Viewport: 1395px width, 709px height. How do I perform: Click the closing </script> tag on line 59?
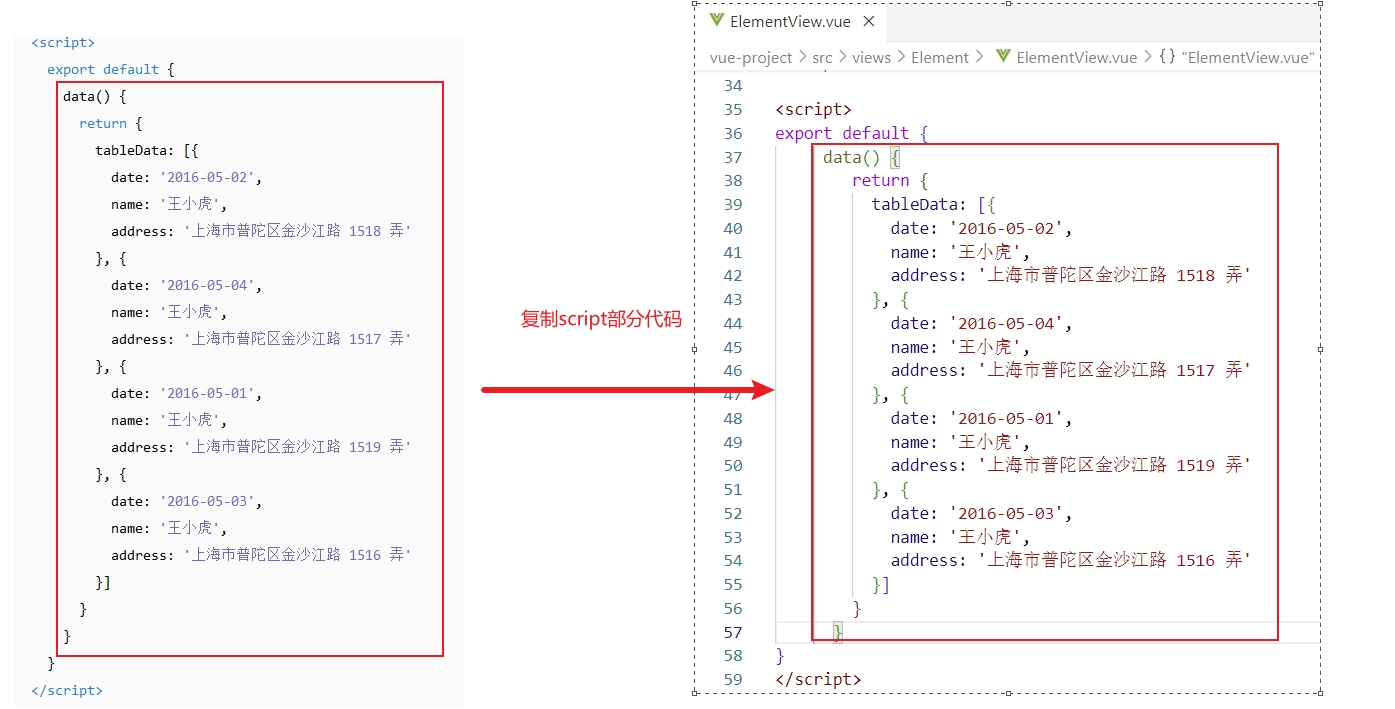click(817, 679)
